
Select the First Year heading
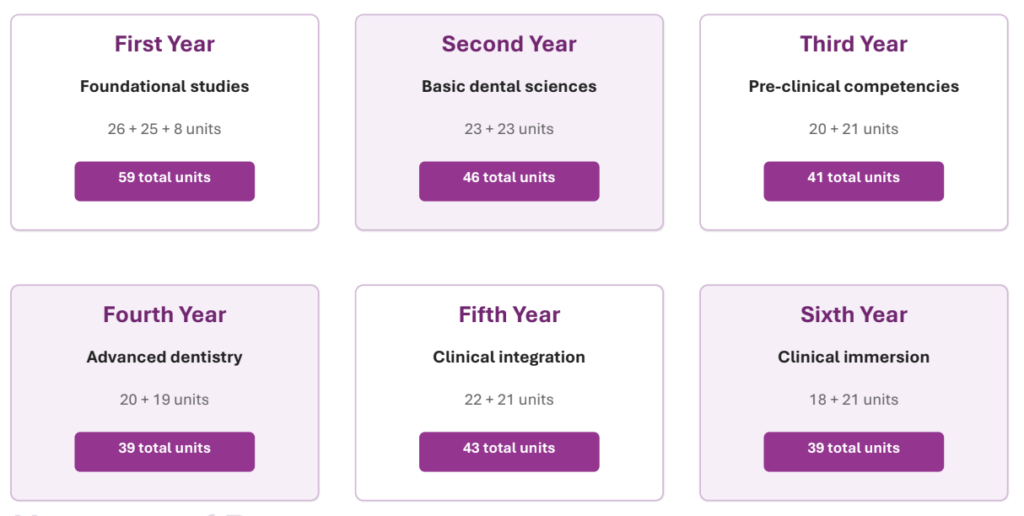tap(164, 44)
